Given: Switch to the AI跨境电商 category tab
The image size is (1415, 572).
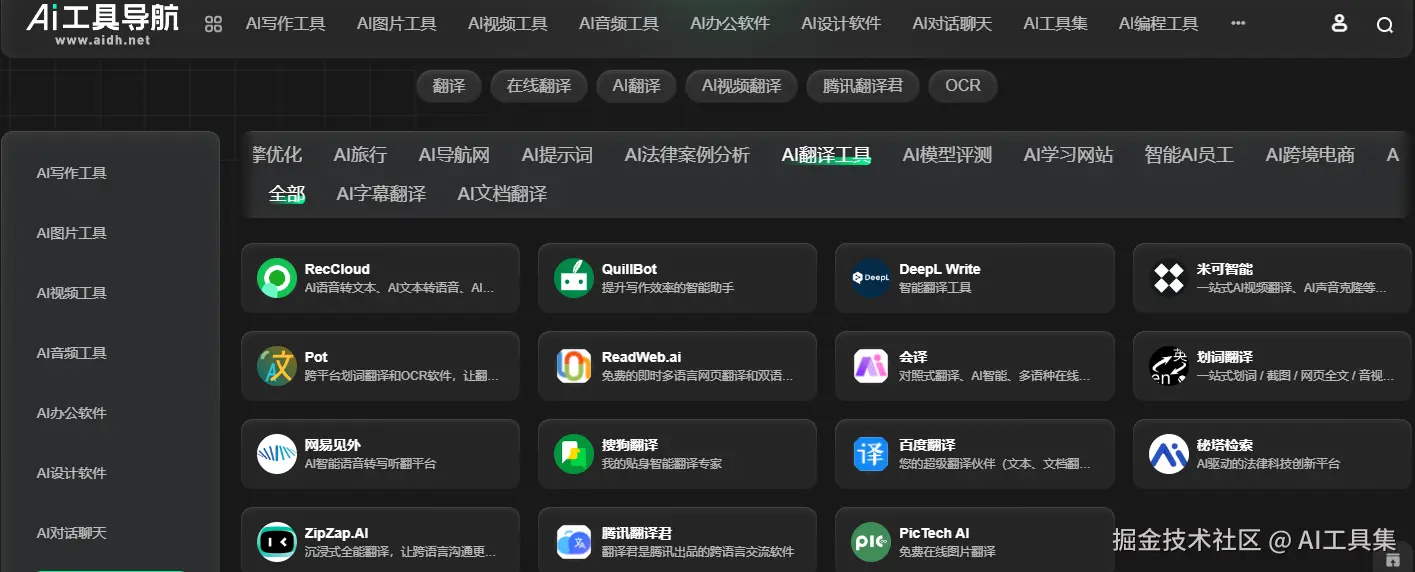Looking at the screenshot, I should (x=1310, y=155).
